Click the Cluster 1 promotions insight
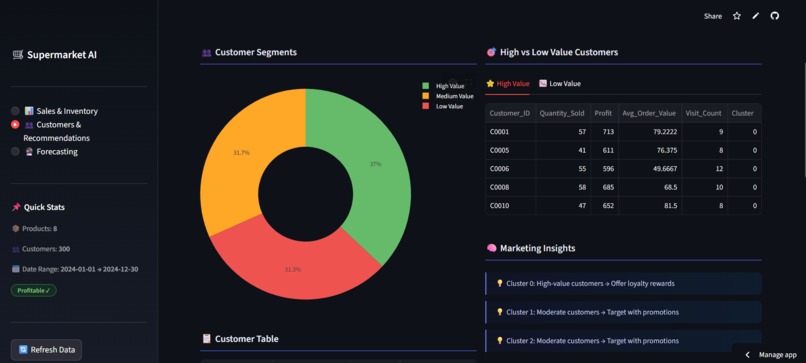Screen dimensions: 806x363 point(623,312)
